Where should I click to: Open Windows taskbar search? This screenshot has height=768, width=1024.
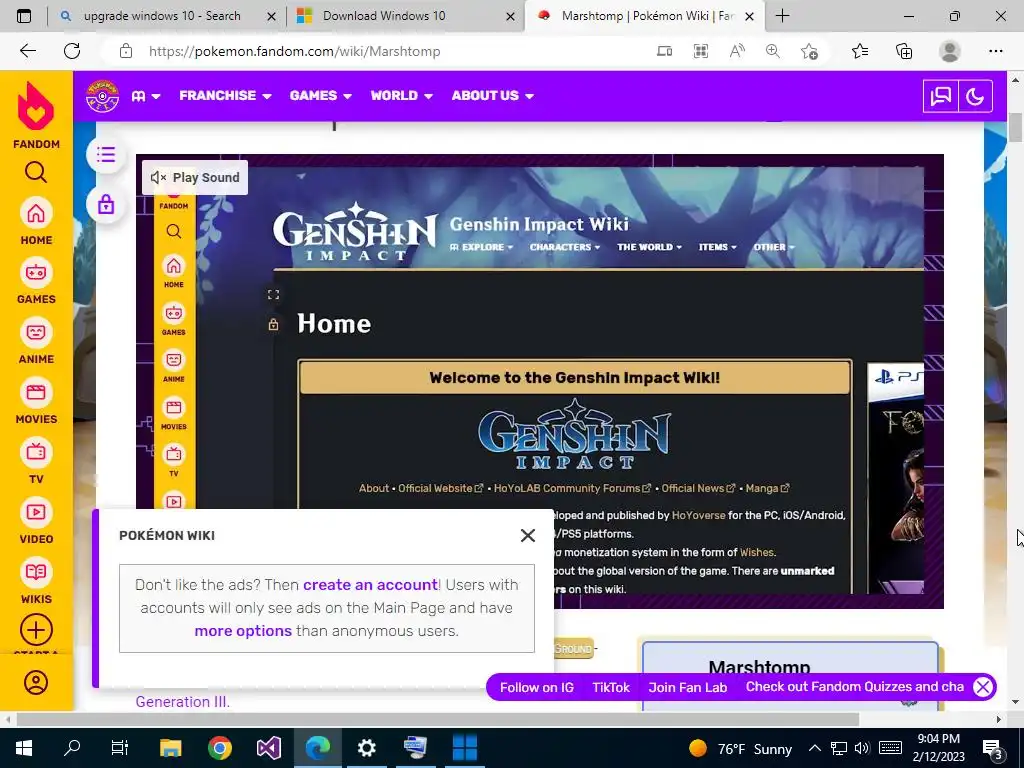tap(72, 748)
